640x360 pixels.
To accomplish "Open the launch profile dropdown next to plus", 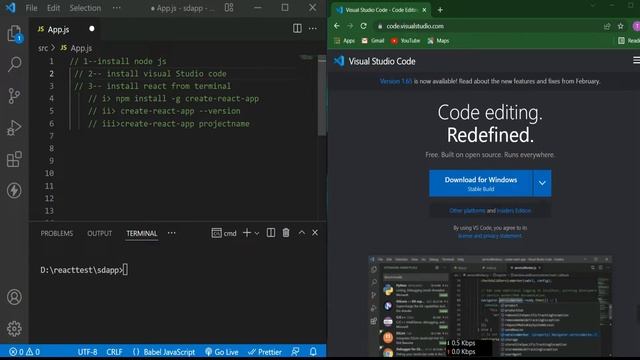I will click(257, 233).
